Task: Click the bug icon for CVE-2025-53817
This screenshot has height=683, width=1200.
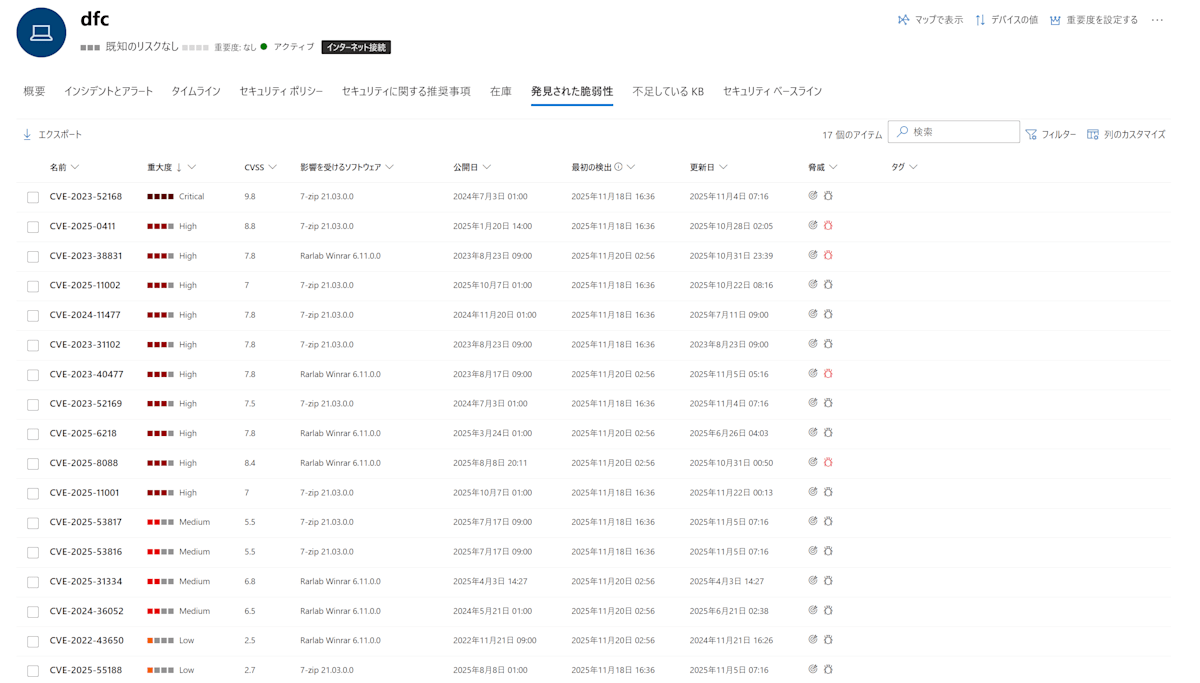Action: click(828, 521)
